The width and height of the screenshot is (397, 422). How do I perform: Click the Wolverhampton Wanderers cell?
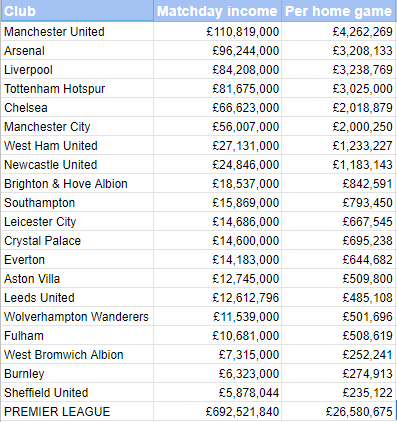[x=77, y=317]
